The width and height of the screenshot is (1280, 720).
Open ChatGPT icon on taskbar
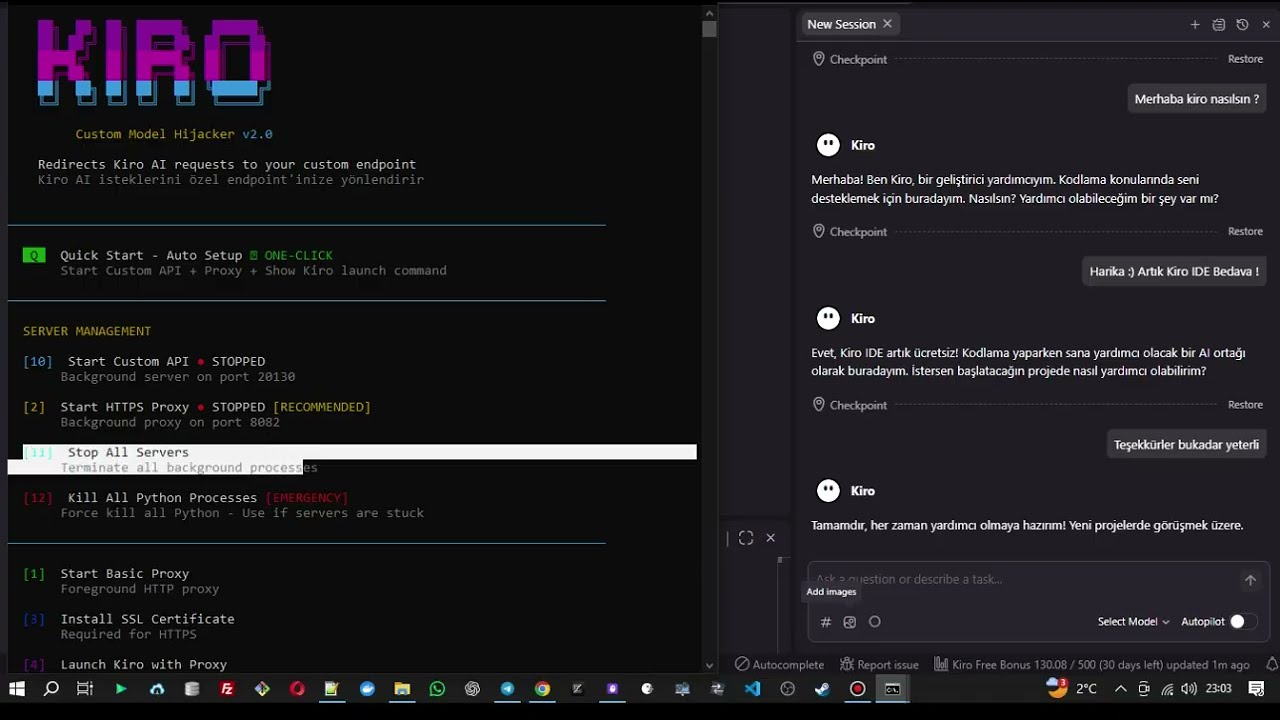(472, 689)
